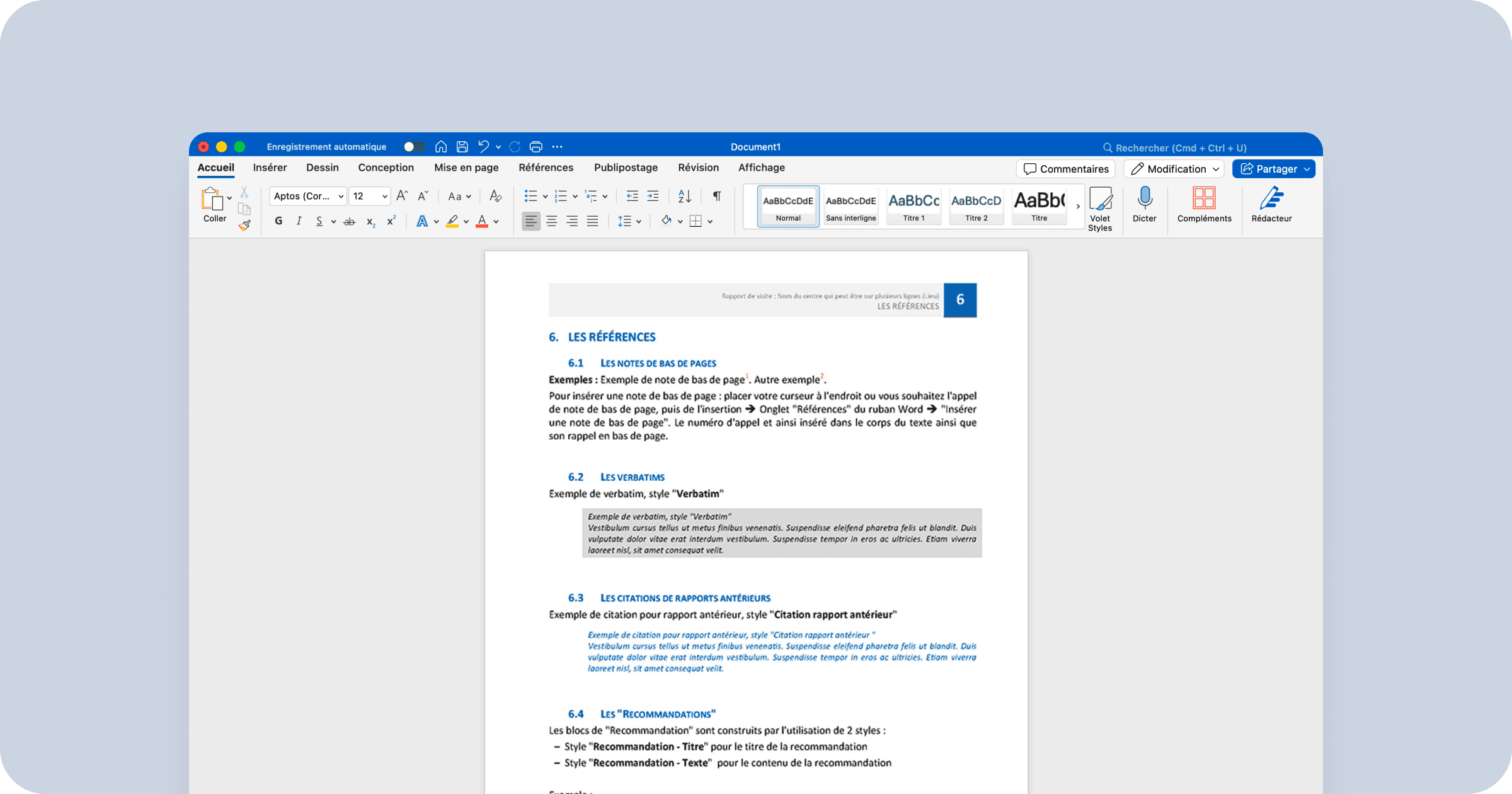Show paragraph marks with pilcrow icon

click(x=717, y=196)
